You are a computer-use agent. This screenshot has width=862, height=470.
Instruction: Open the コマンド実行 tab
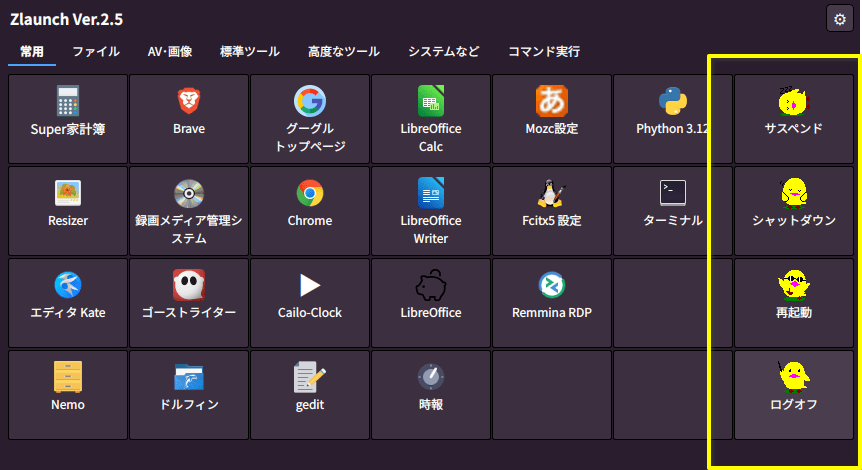tap(544, 52)
